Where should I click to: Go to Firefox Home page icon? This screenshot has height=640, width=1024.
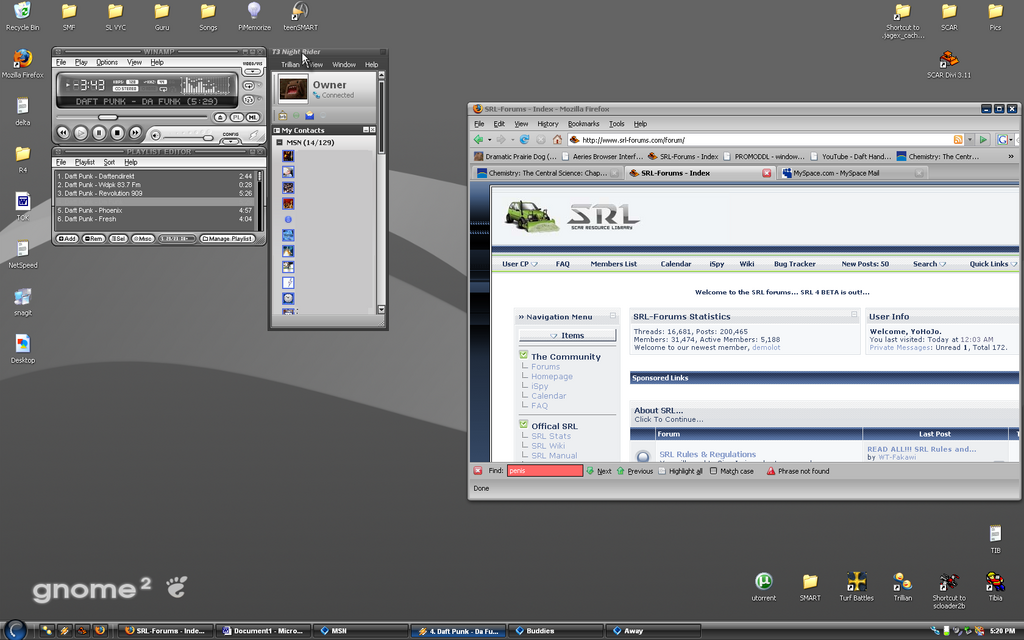click(x=557, y=140)
